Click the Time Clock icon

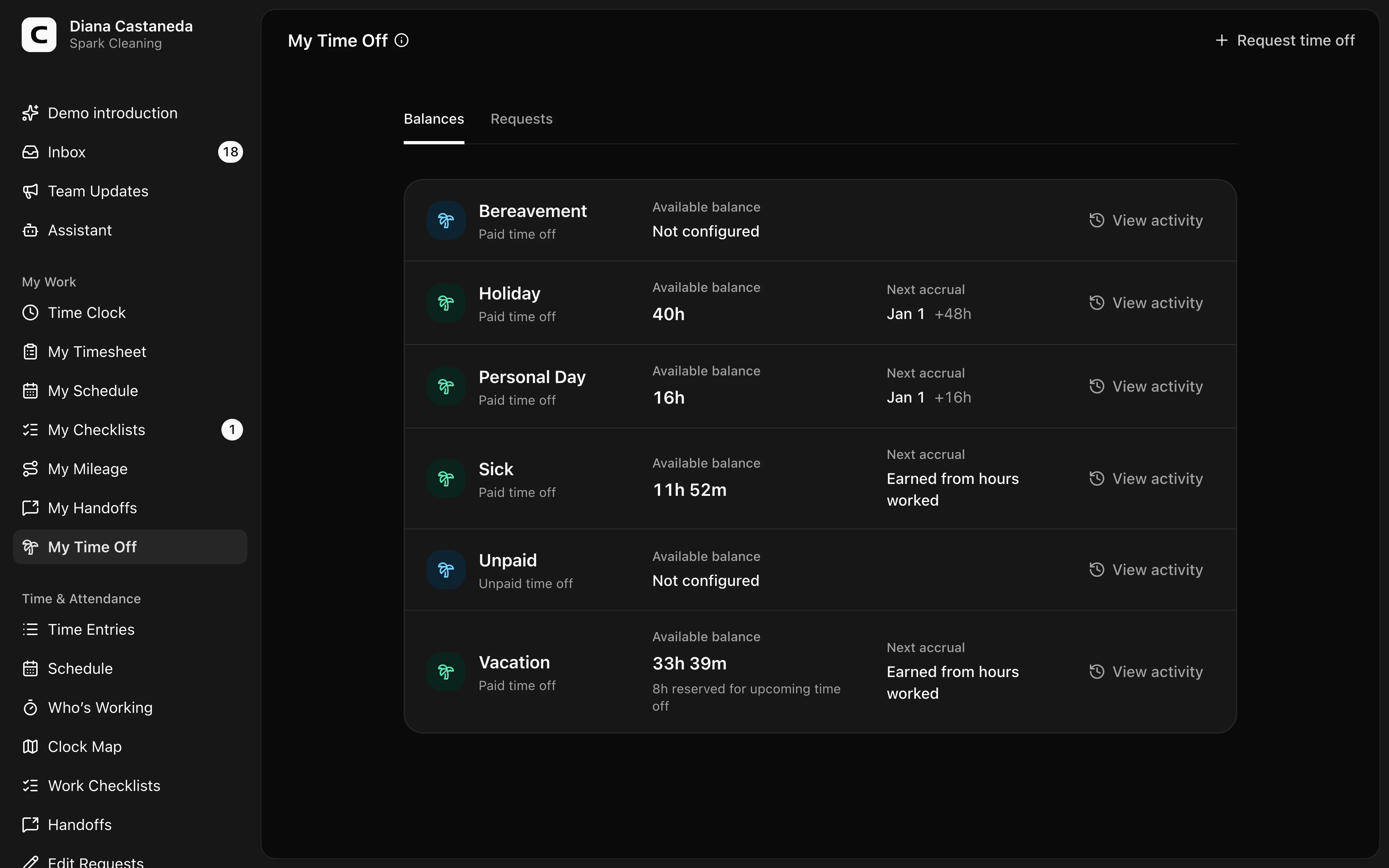click(30, 313)
